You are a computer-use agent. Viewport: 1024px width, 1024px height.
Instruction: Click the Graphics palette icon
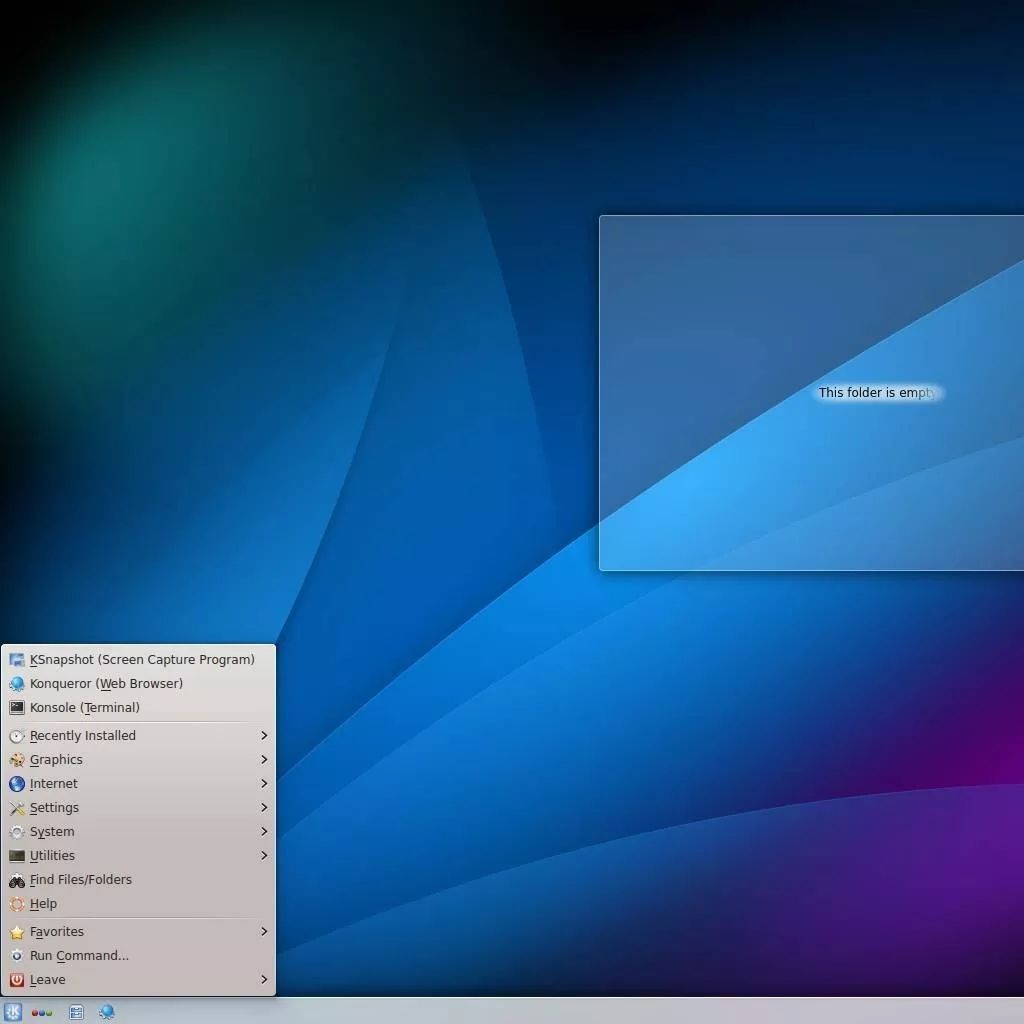pyautogui.click(x=17, y=760)
